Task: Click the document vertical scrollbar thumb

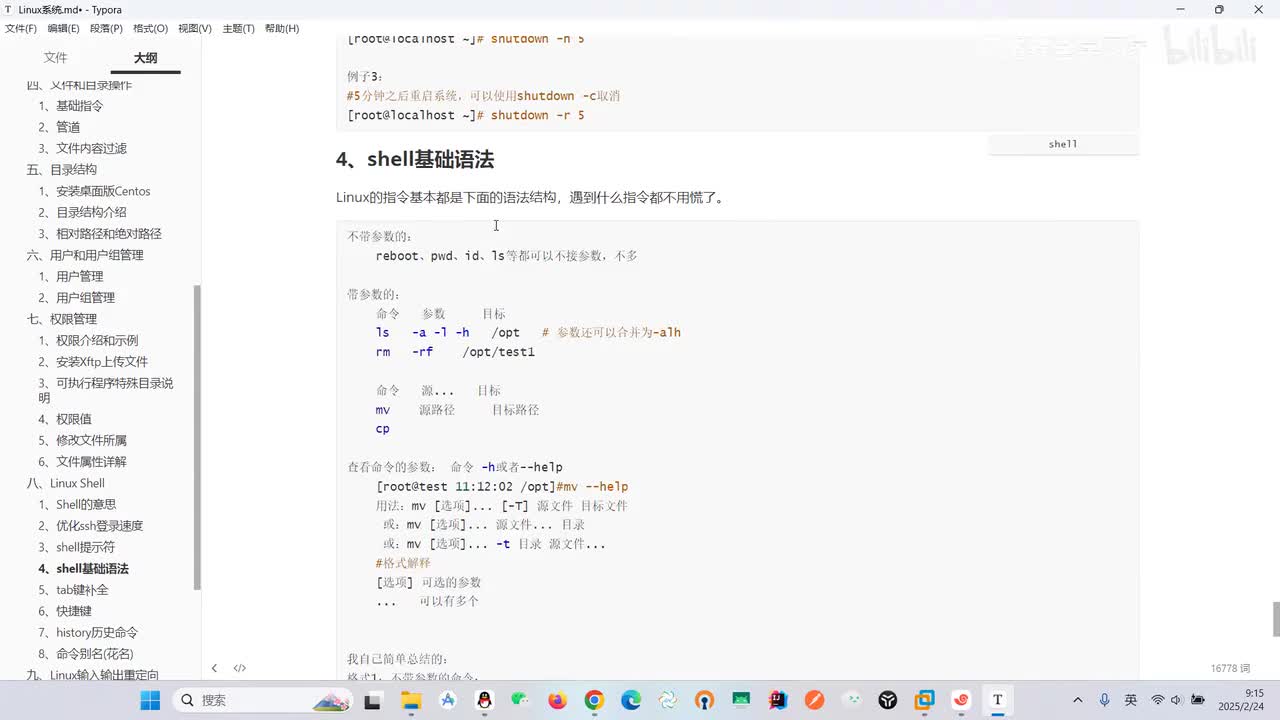Action: pos(1275,619)
